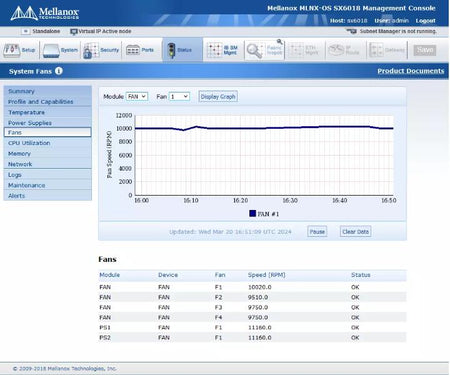450x375 pixels.
Task: Select the Status traffic light icon
Action: tap(171, 50)
